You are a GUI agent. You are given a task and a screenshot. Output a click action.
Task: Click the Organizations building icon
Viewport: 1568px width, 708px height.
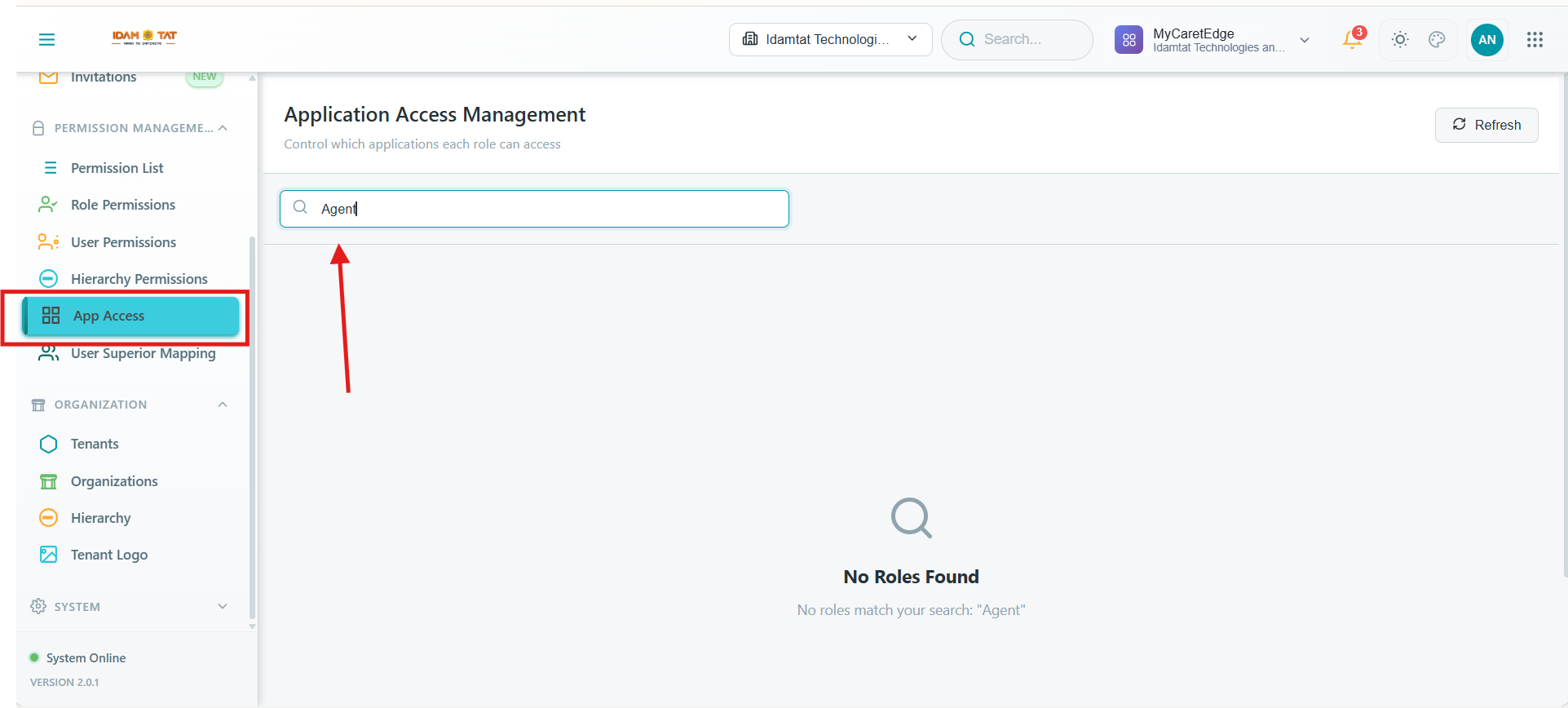tap(49, 481)
